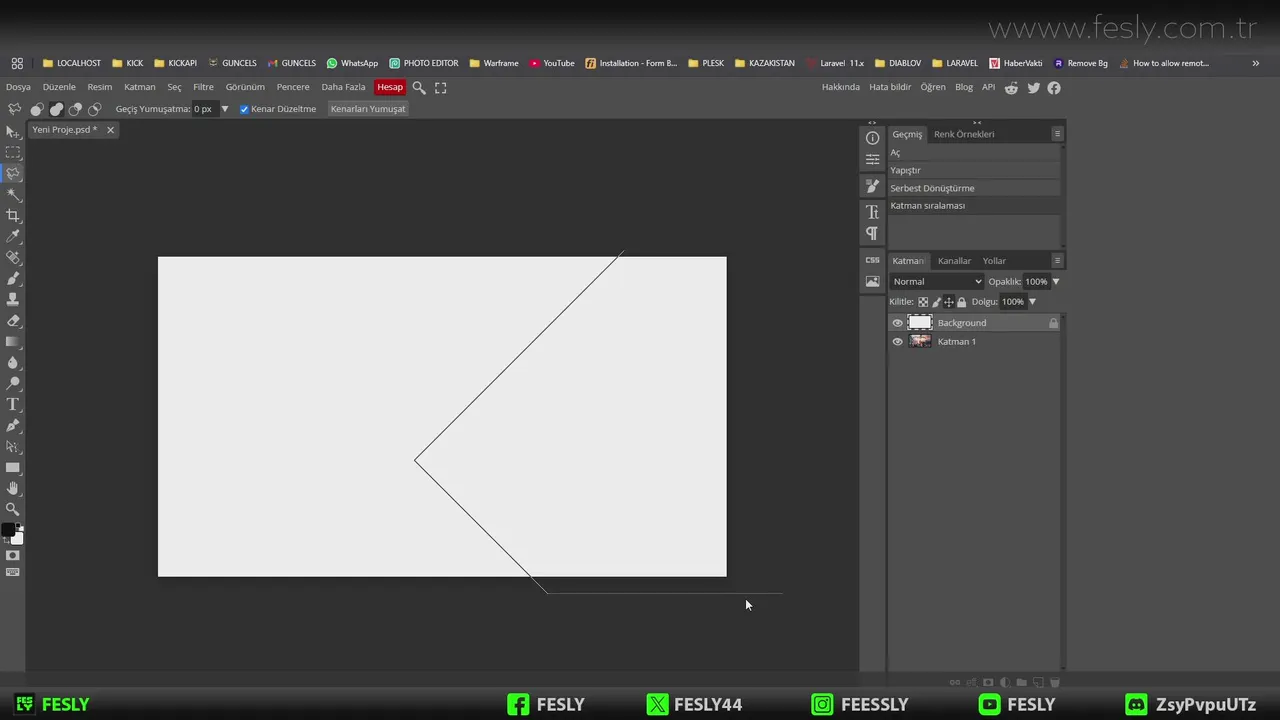
Task: Toggle lock all padlock icon
Action: pos(962,302)
